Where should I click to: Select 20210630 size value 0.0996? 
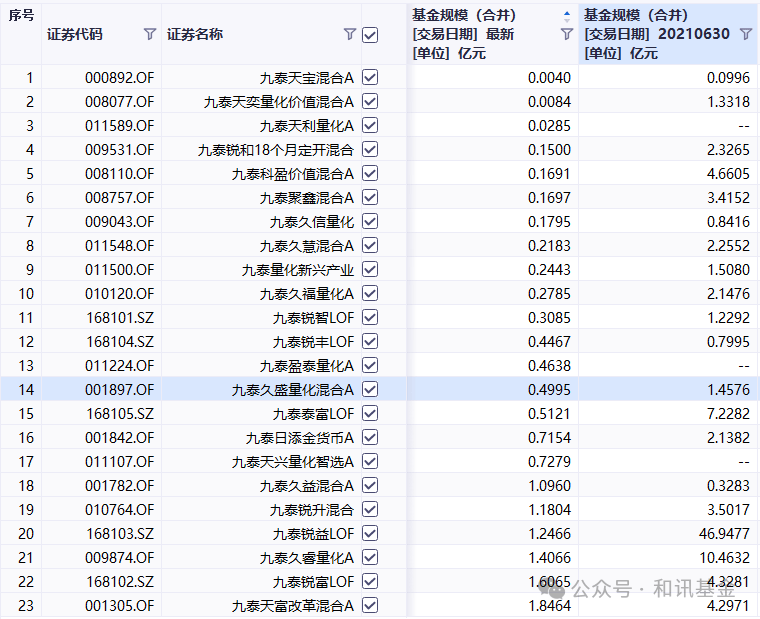click(728, 78)
